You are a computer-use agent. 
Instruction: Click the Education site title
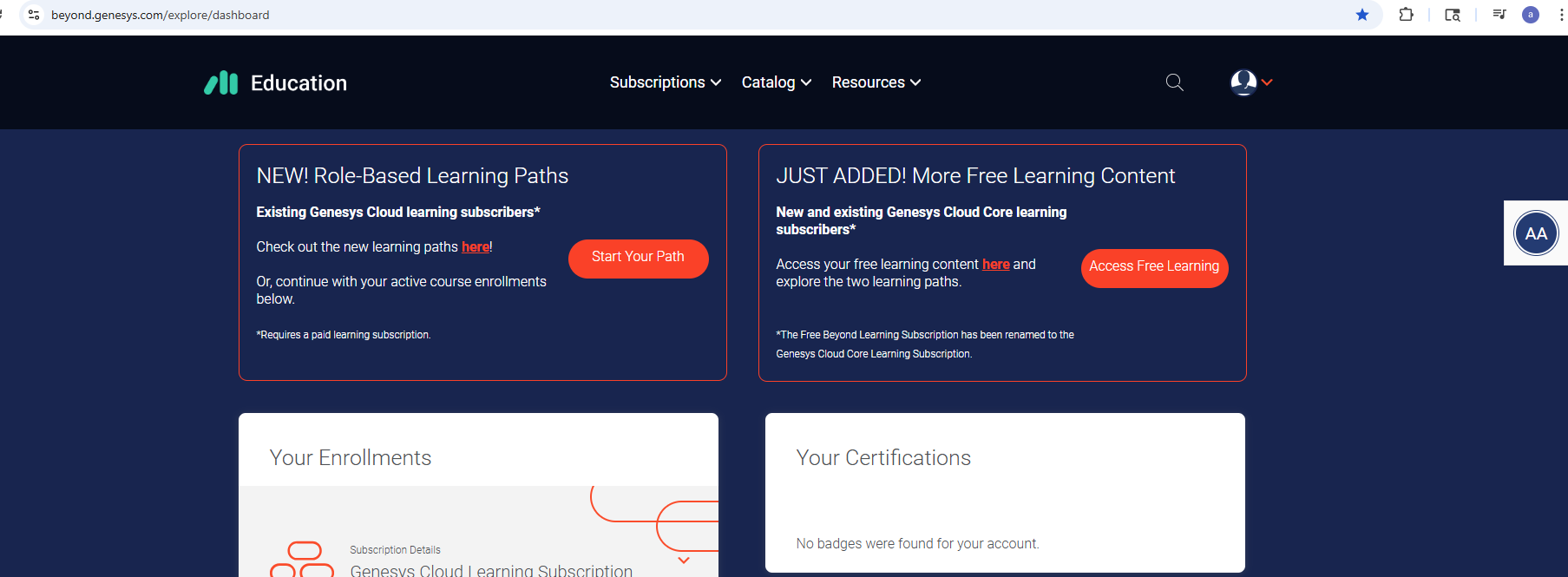299,83
